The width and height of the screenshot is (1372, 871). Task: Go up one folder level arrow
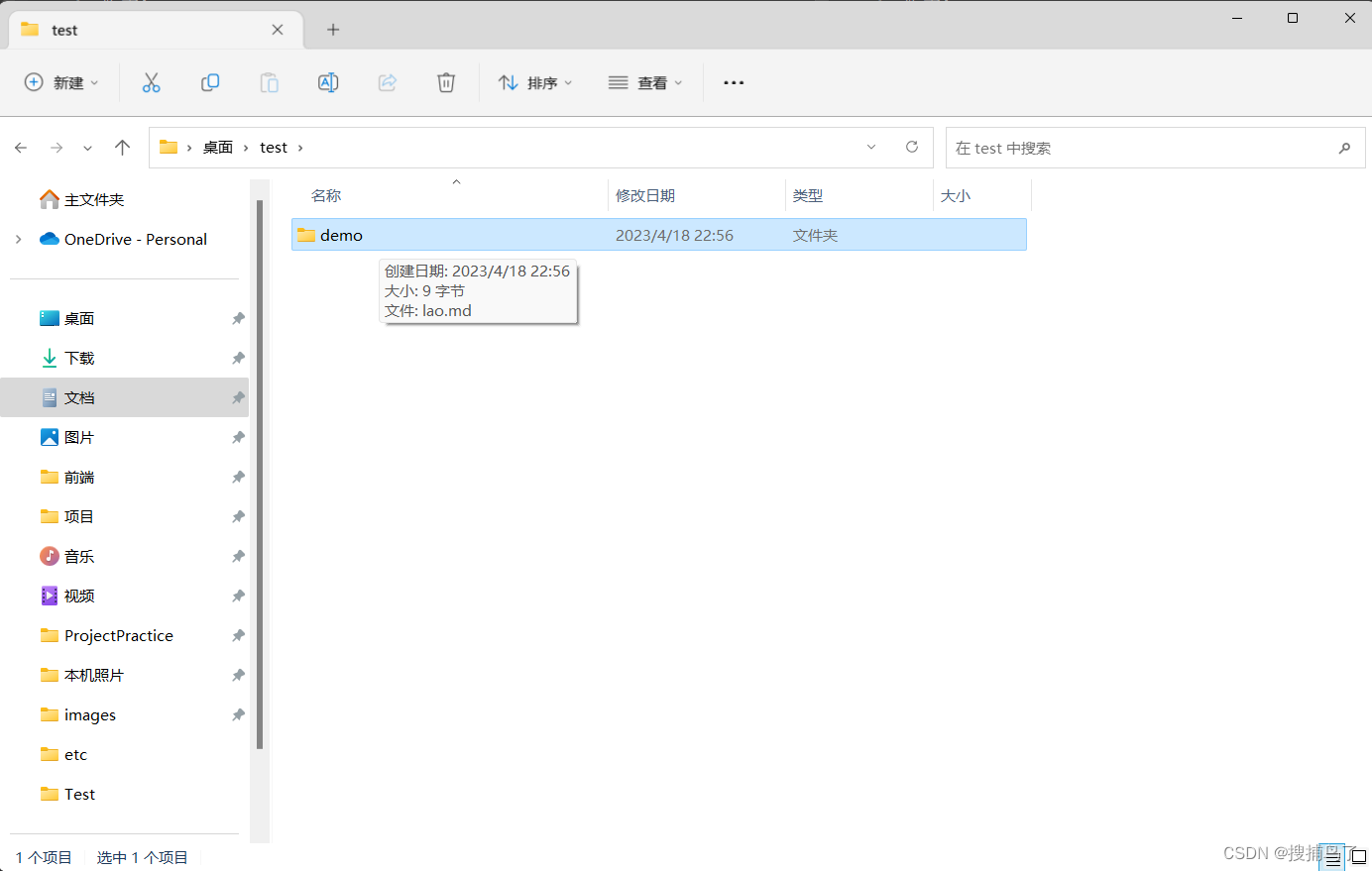(123, 148)
